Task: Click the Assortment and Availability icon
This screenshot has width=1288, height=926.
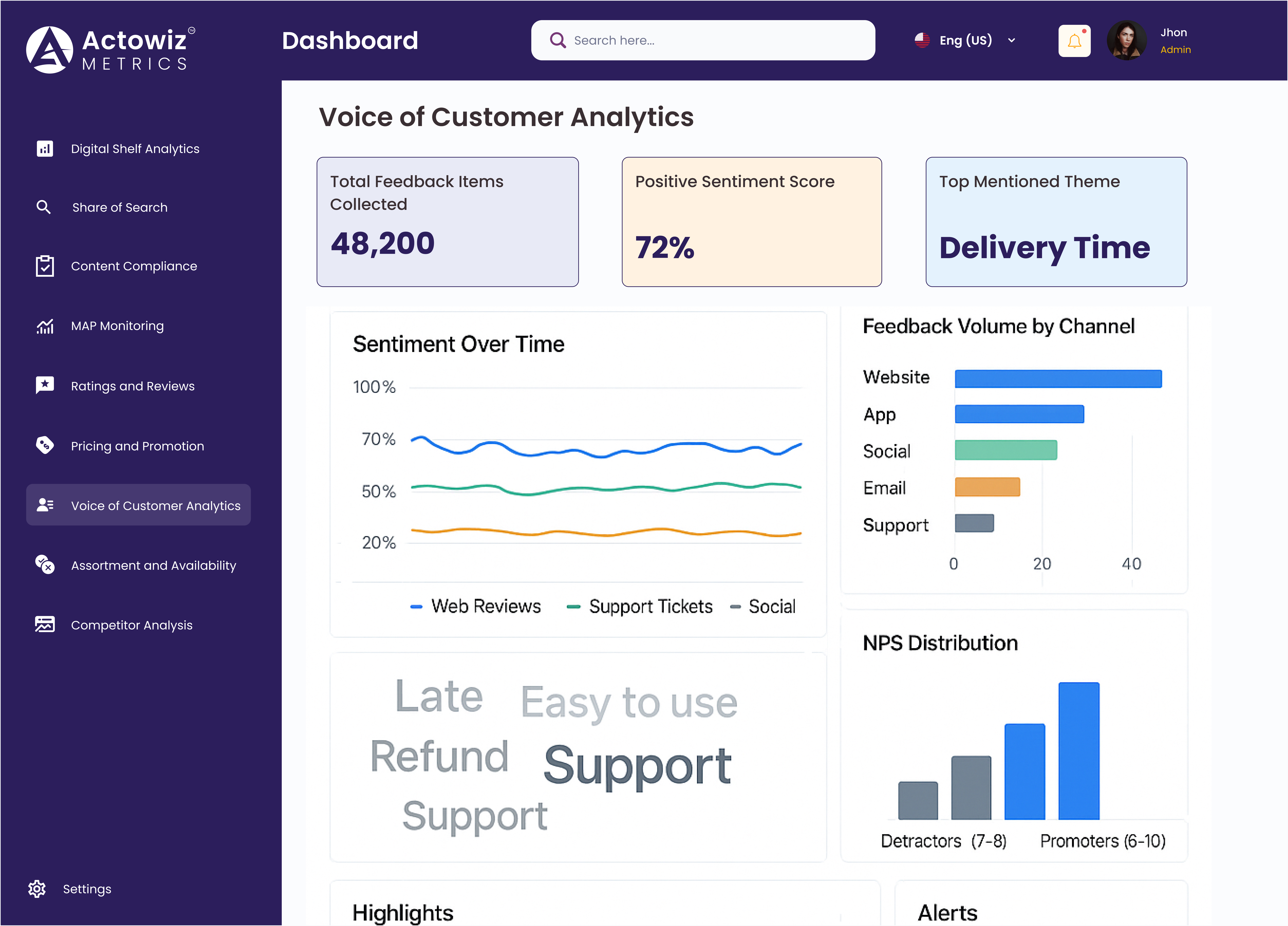Action: pyautogui.click(x=45, y=565)
